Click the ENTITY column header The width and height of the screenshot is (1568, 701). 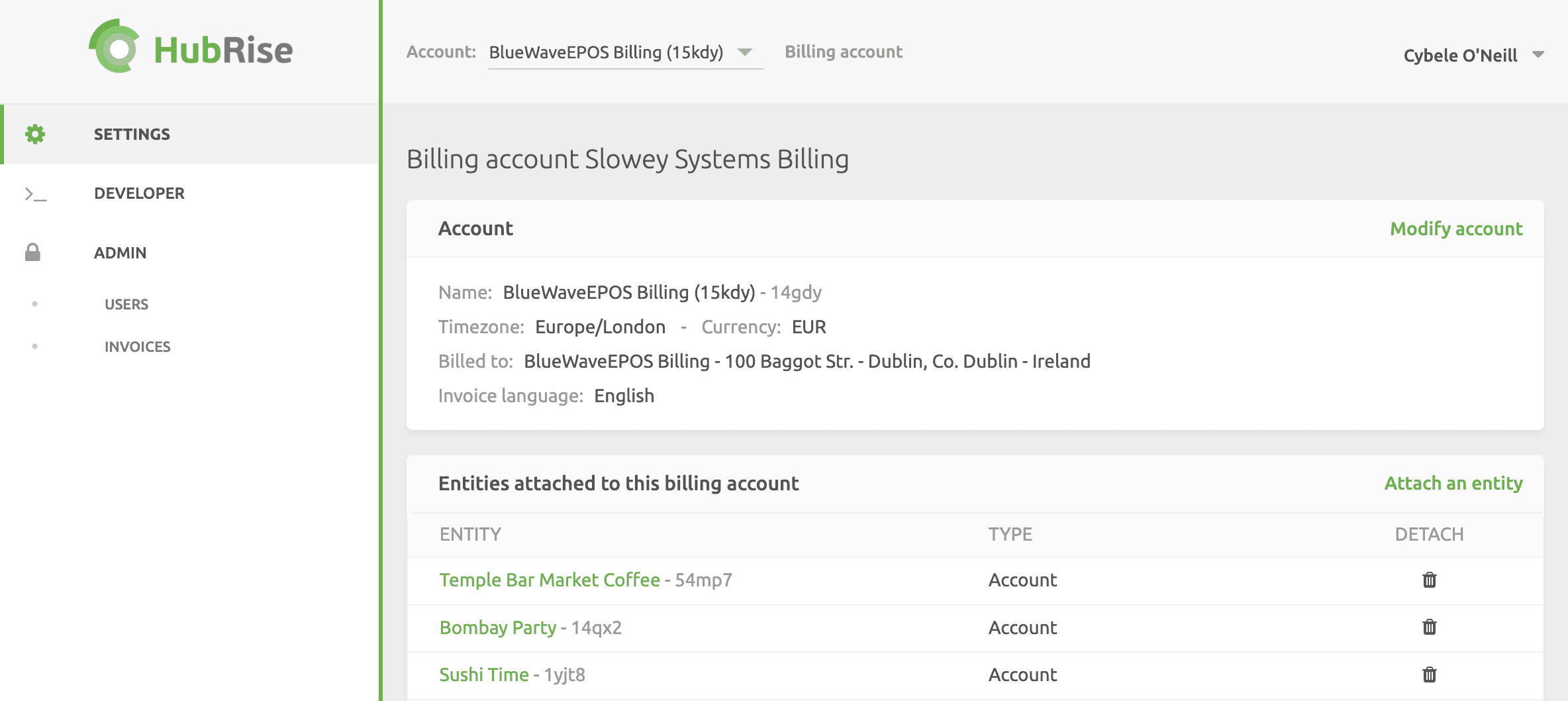[470, 534]
